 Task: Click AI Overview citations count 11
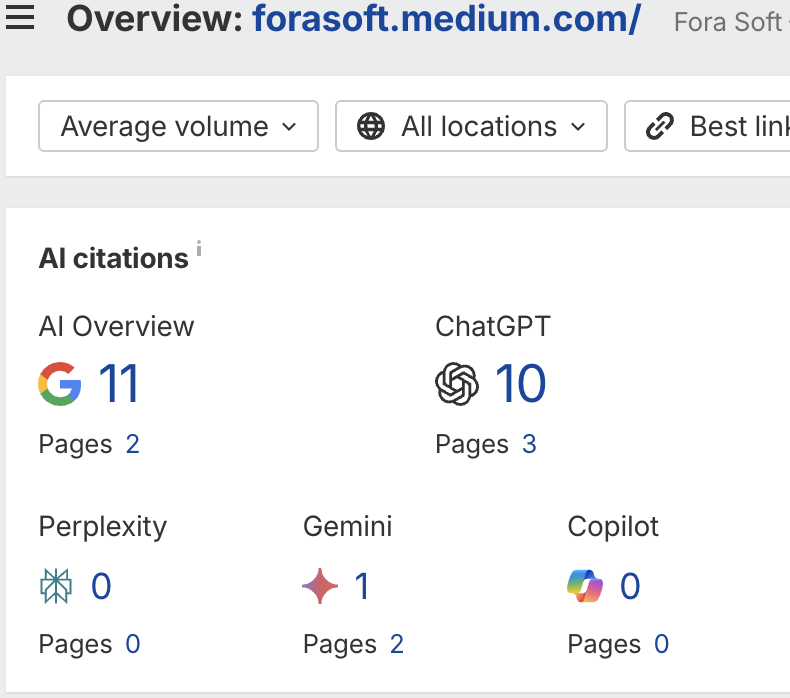[x=119, y=384]
